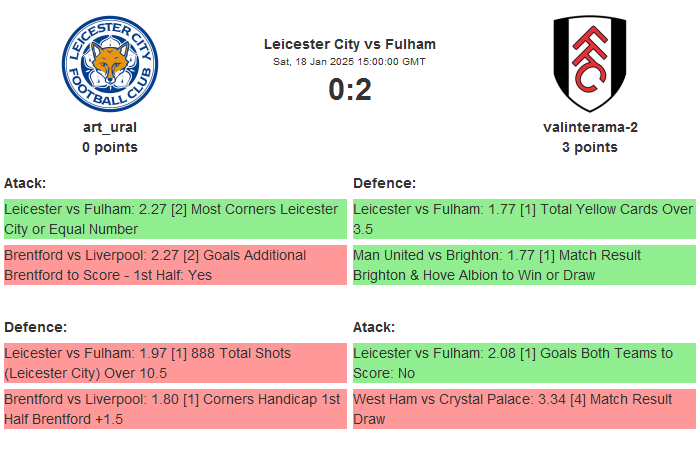Click the right player's top Defence heading

pyautogui.click(x=385, y=183)
